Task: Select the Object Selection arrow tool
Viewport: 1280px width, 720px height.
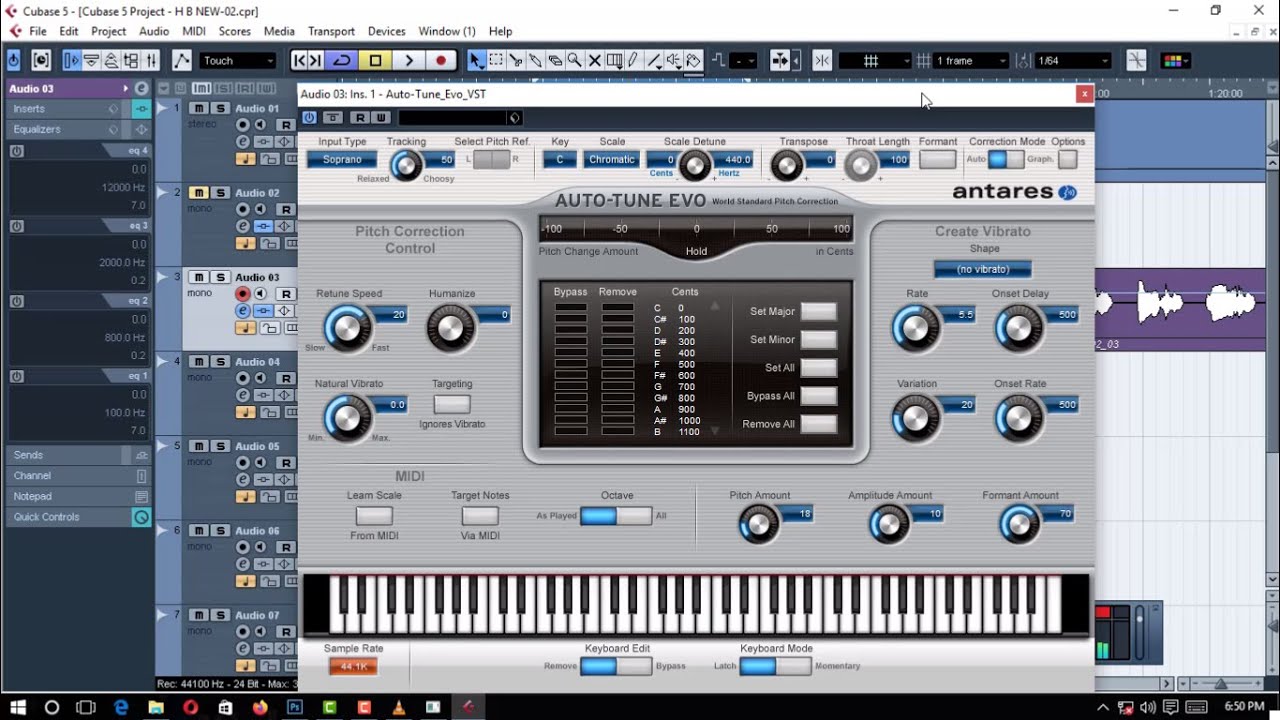Action: click(x=476, y=61)
